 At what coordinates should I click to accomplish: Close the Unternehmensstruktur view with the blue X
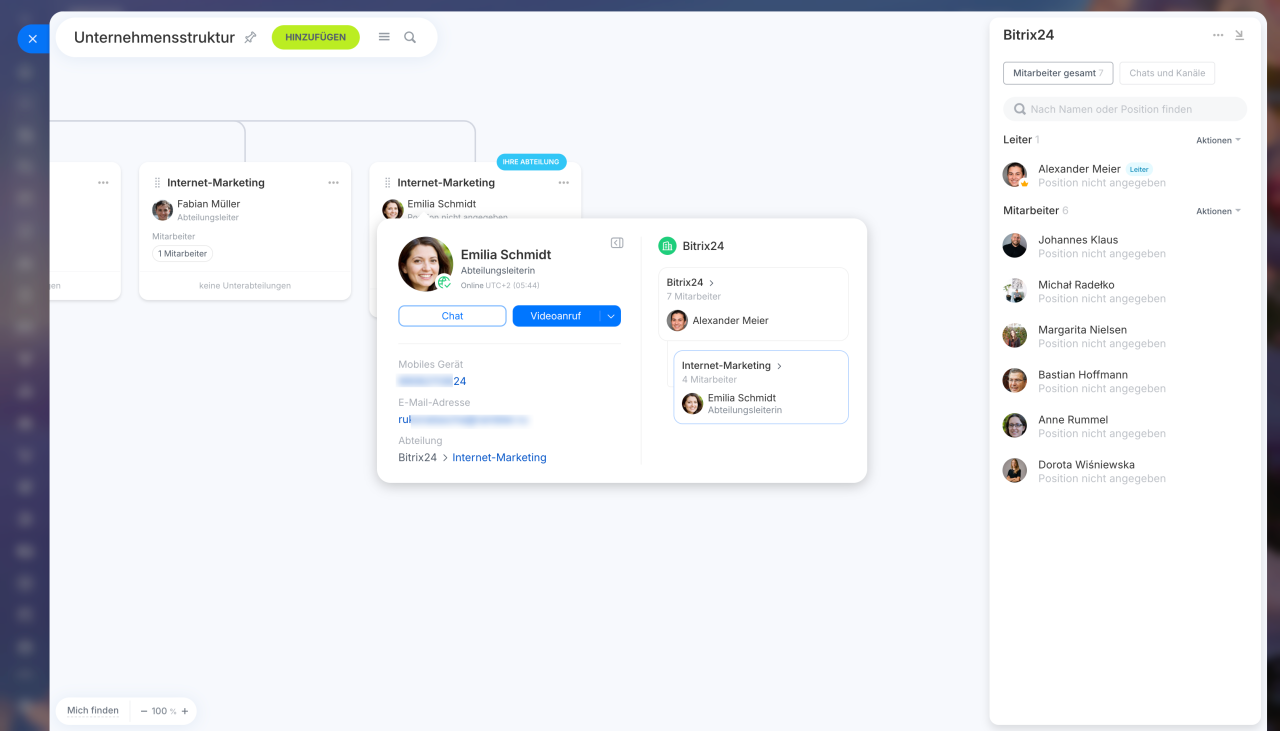click(x=32, y=39)
